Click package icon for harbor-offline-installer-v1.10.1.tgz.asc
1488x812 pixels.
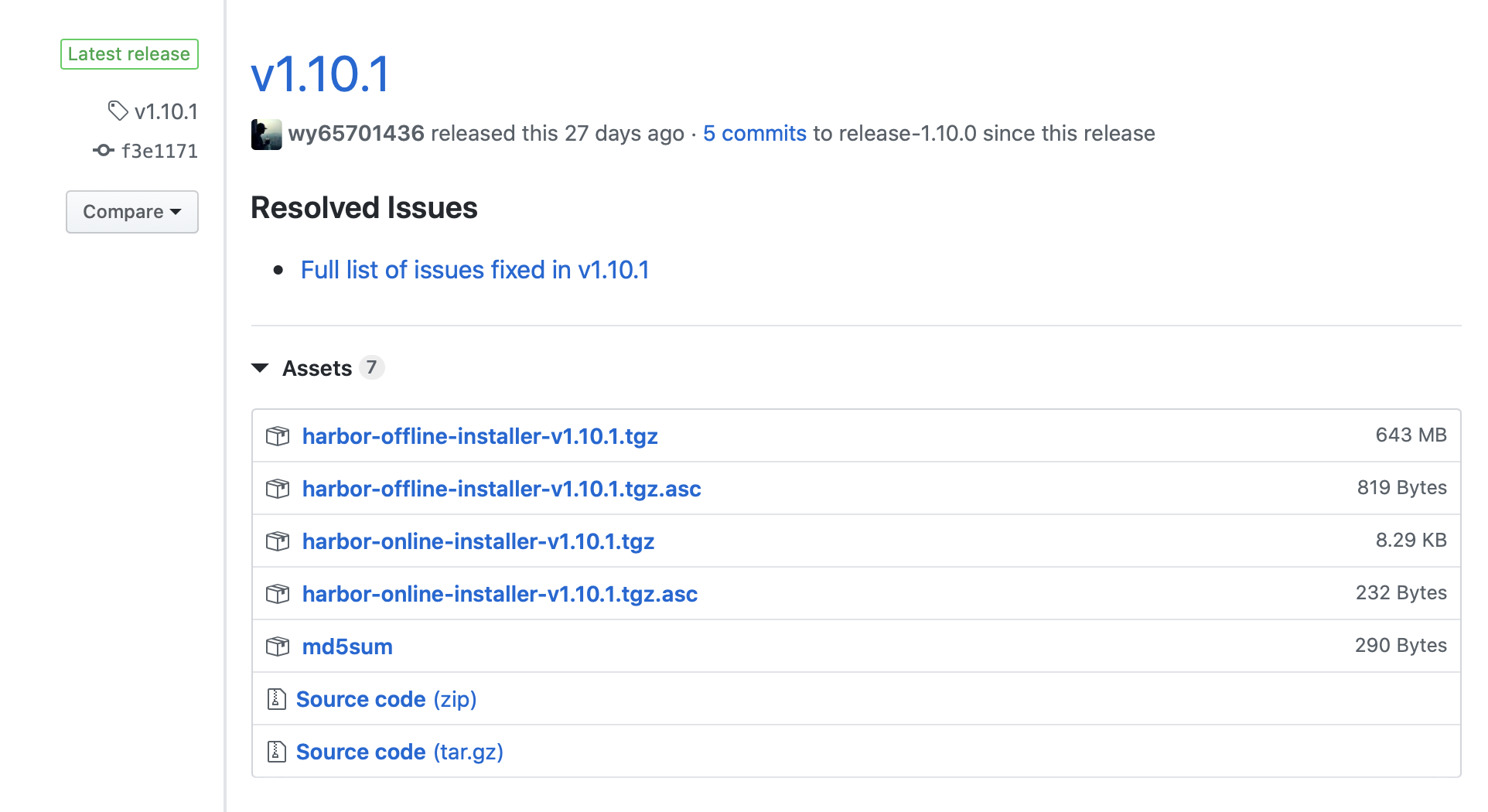(278, 489)
